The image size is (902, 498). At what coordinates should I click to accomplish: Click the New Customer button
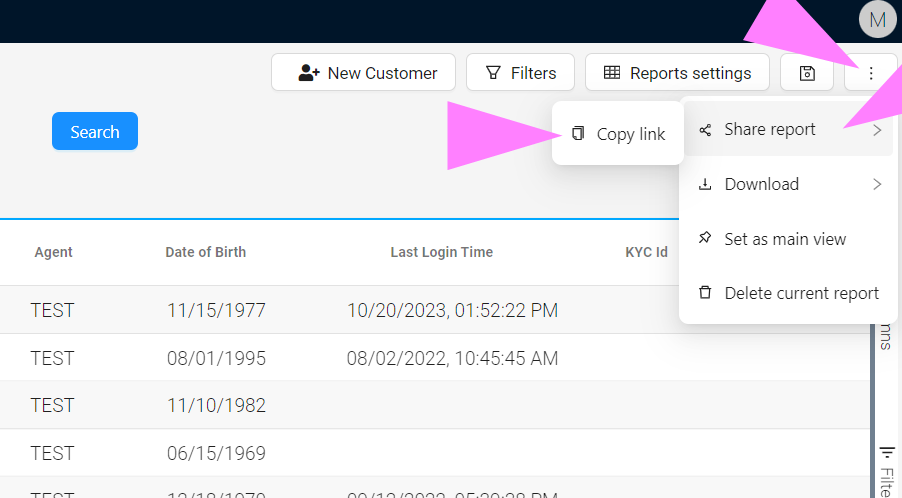tap(364, 73)
